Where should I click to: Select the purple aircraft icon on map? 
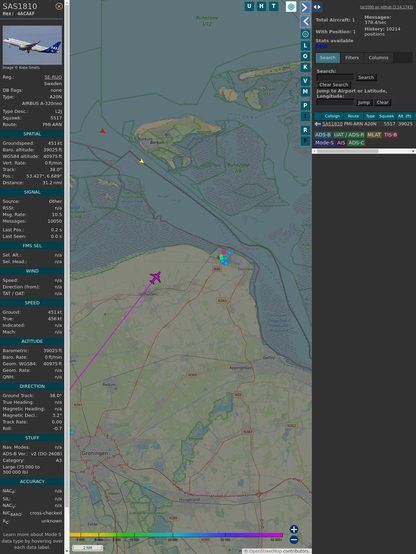(x=156, y=277)
